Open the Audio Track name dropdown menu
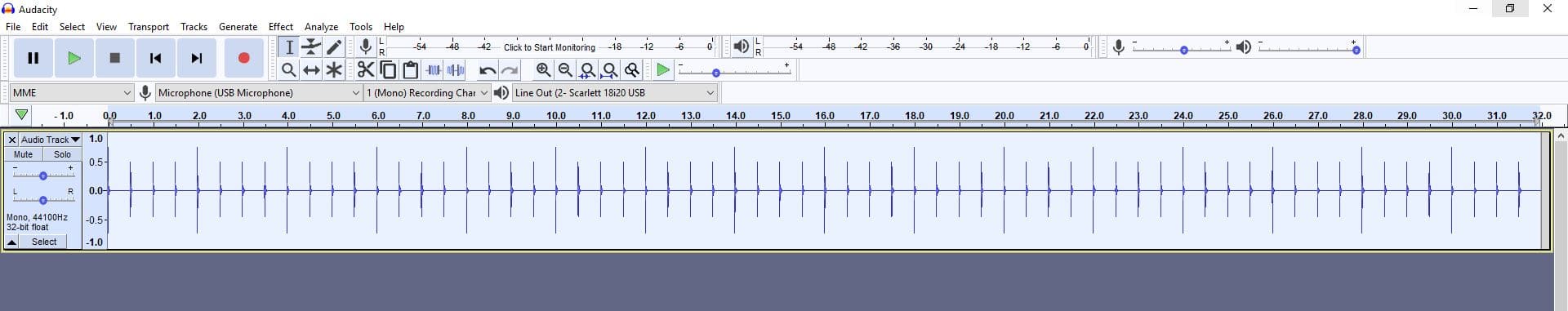Screen dimensions: 1568x311 [50, 140]
